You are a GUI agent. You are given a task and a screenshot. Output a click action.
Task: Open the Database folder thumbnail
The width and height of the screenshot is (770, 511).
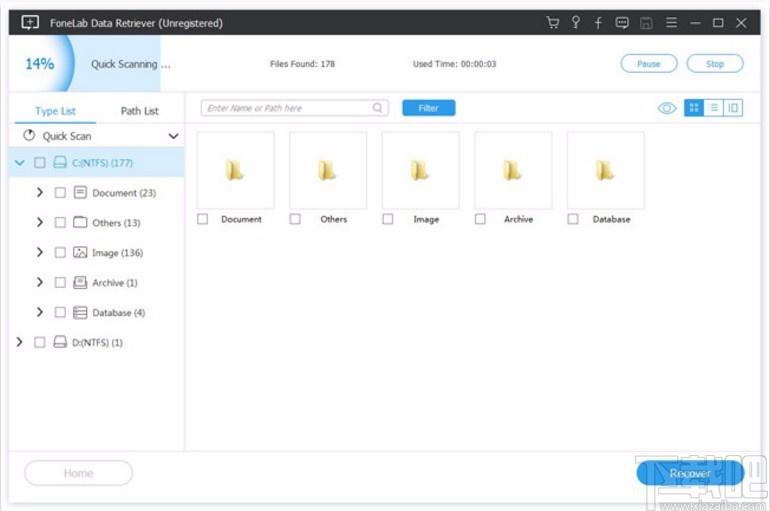605,170
